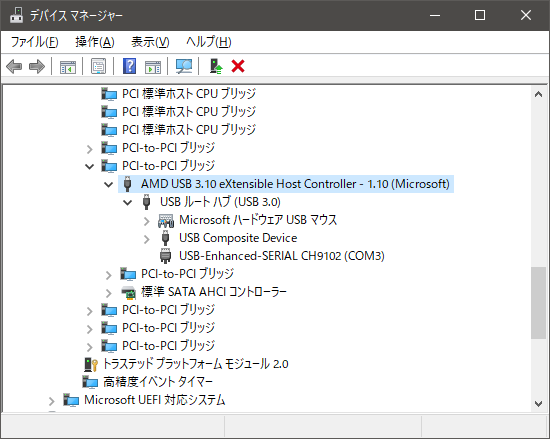Click the red X uninstall device icon
The width and height of the screenshot is (550, 439).
[x=238, y=66]
